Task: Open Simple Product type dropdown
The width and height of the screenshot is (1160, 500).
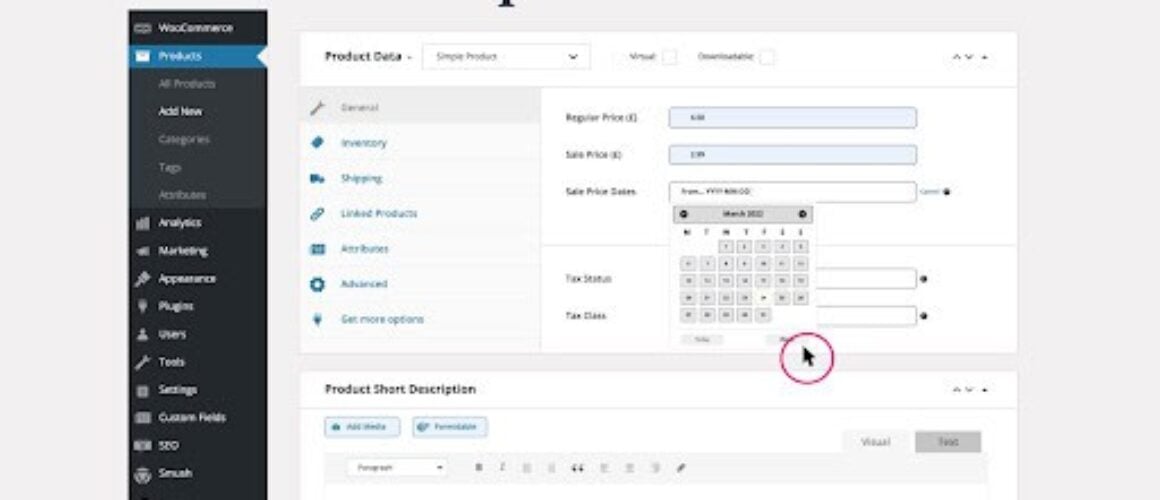Action: (x=506, y=57)
